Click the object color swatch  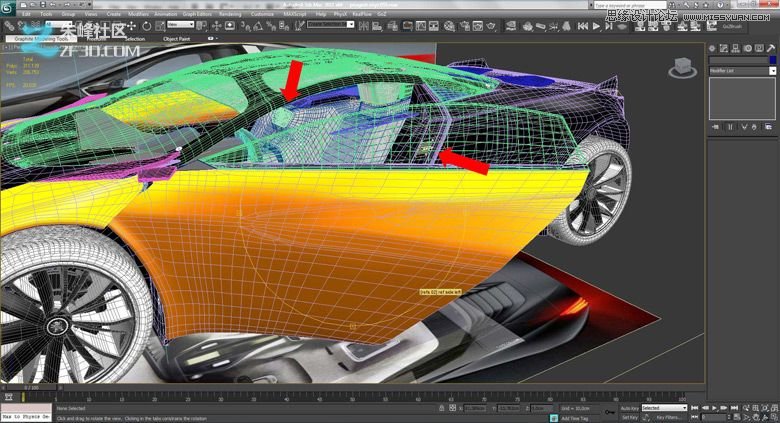772,60
